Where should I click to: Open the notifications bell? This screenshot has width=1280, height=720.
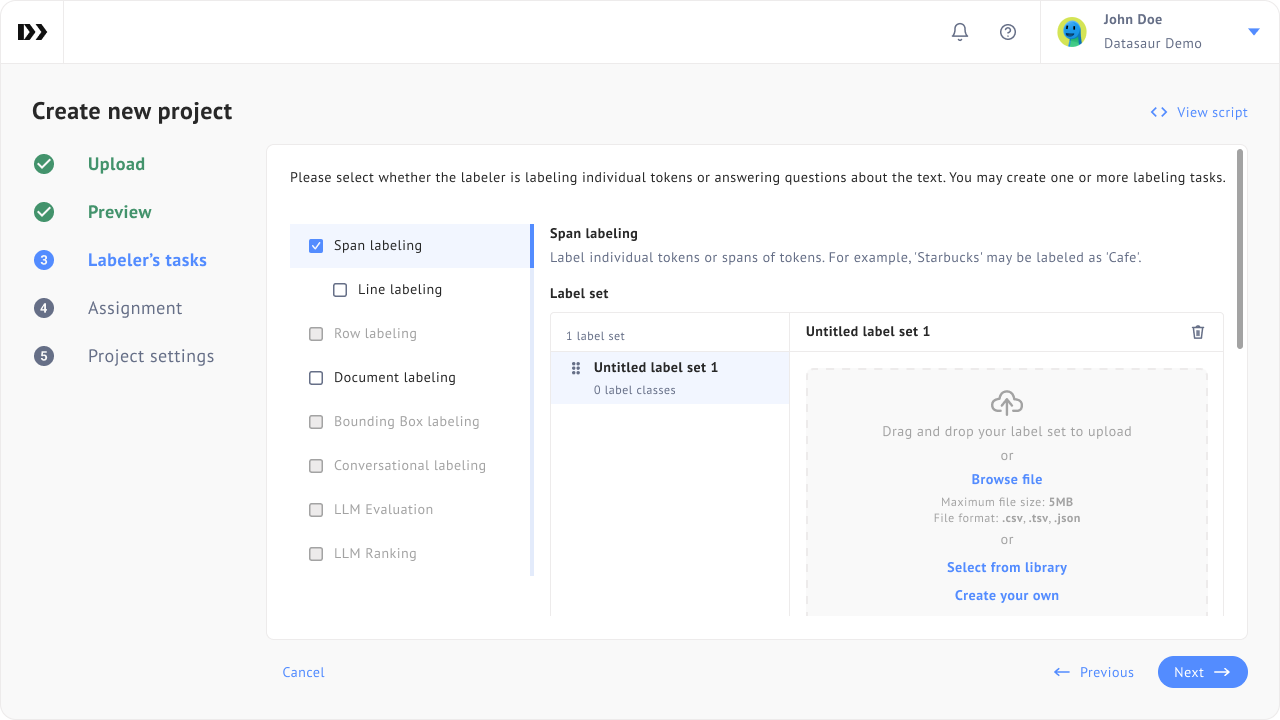pyautogui.click(x=960, y=32)
